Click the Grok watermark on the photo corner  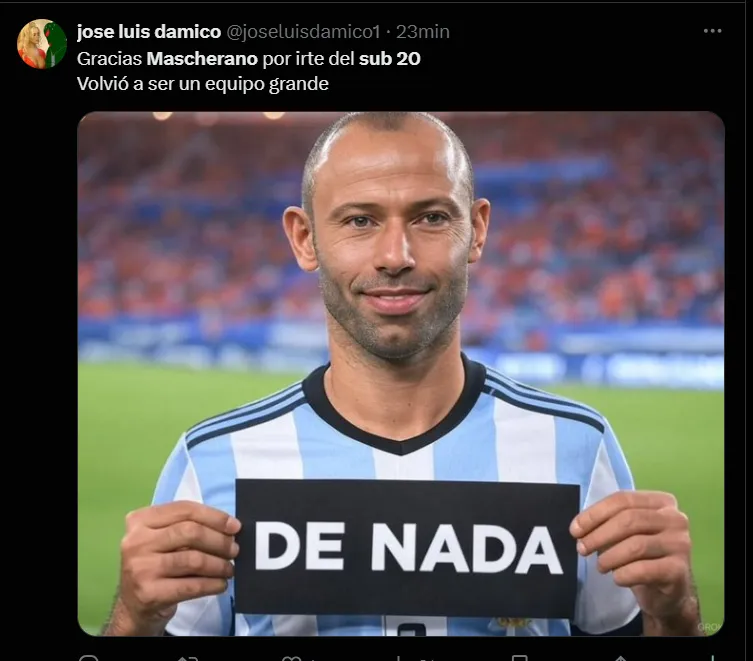[x=709, y=627]
